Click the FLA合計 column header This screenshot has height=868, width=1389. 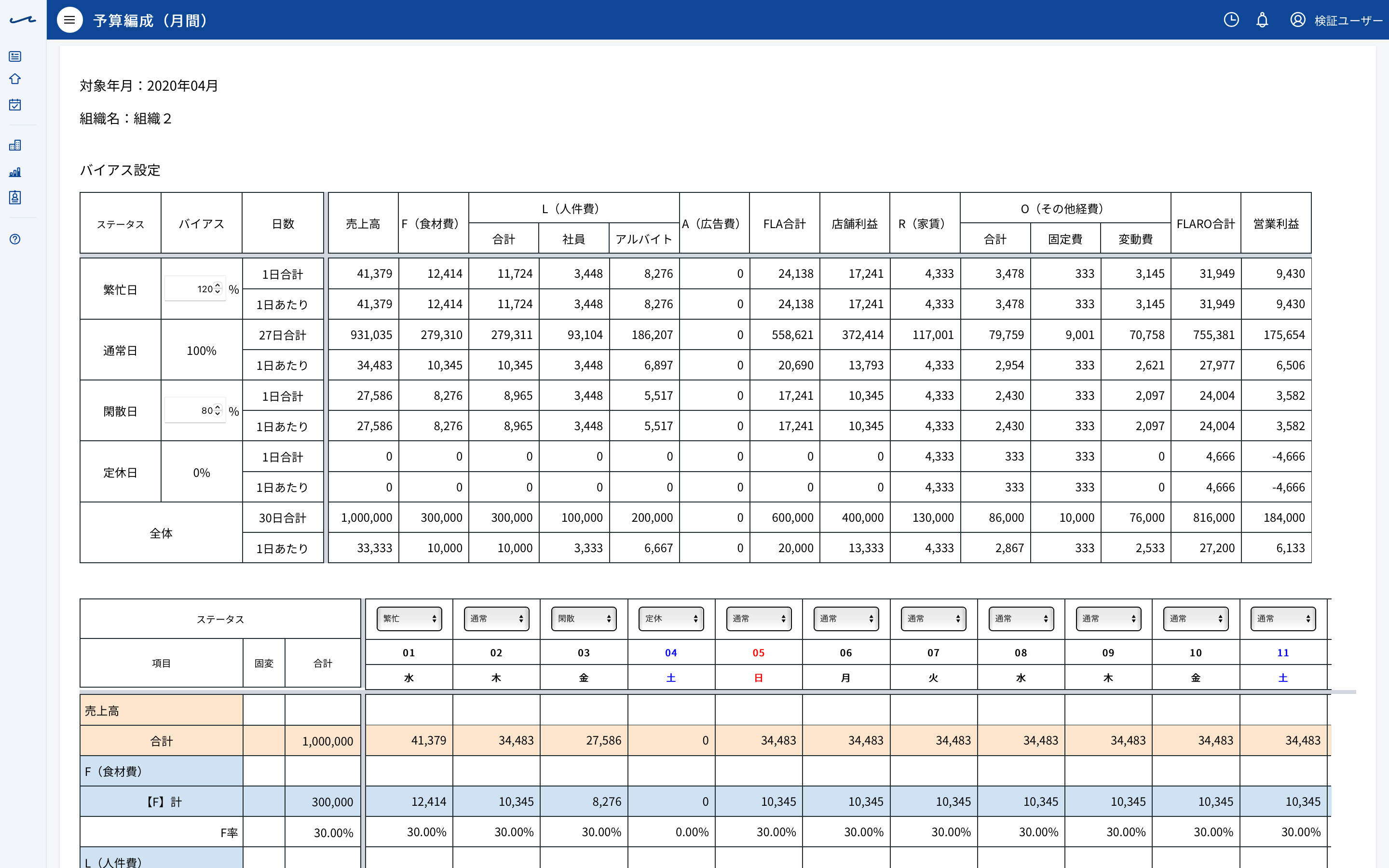coord(785,223)
